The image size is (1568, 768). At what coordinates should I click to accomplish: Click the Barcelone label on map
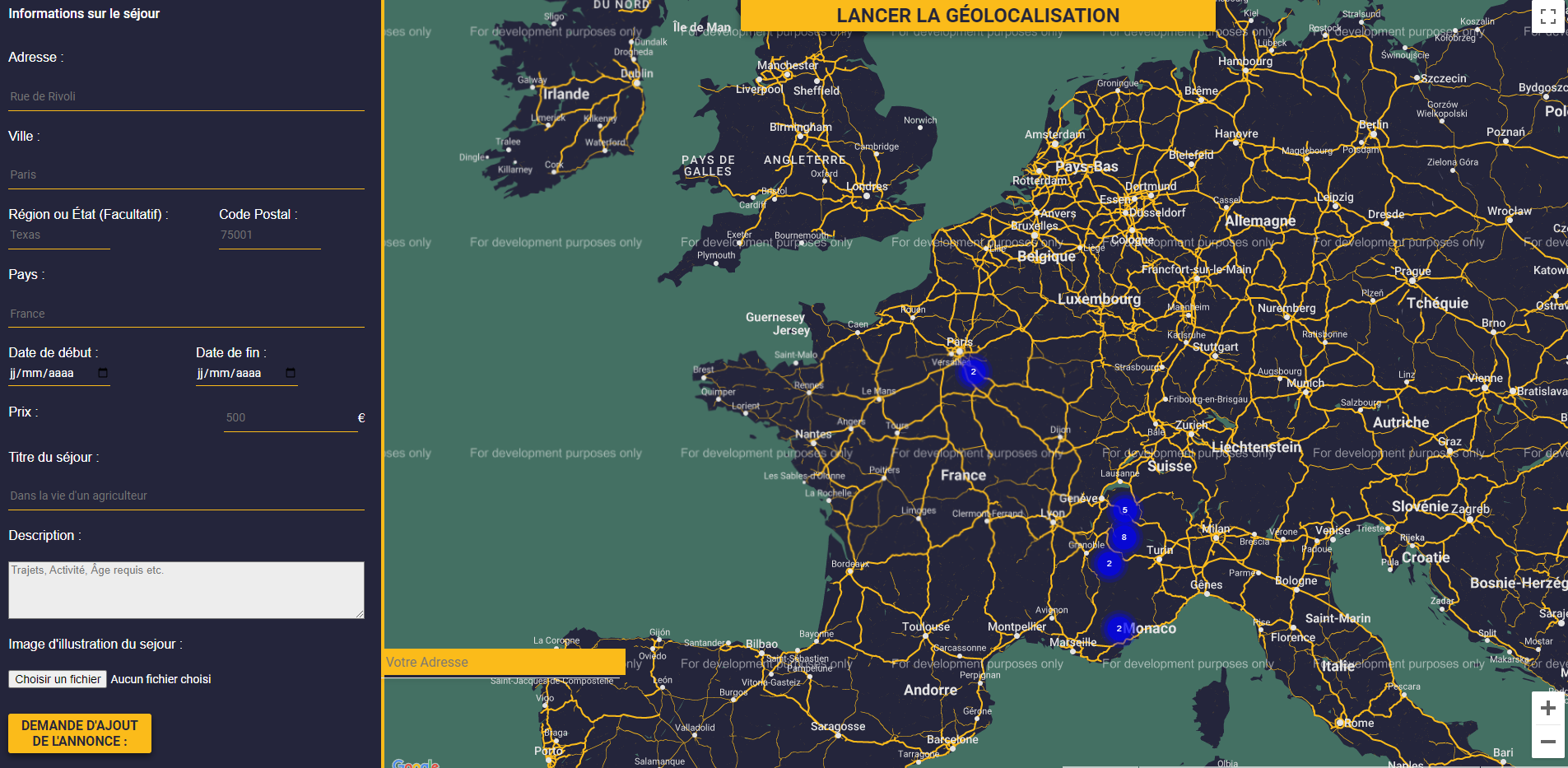952,739
